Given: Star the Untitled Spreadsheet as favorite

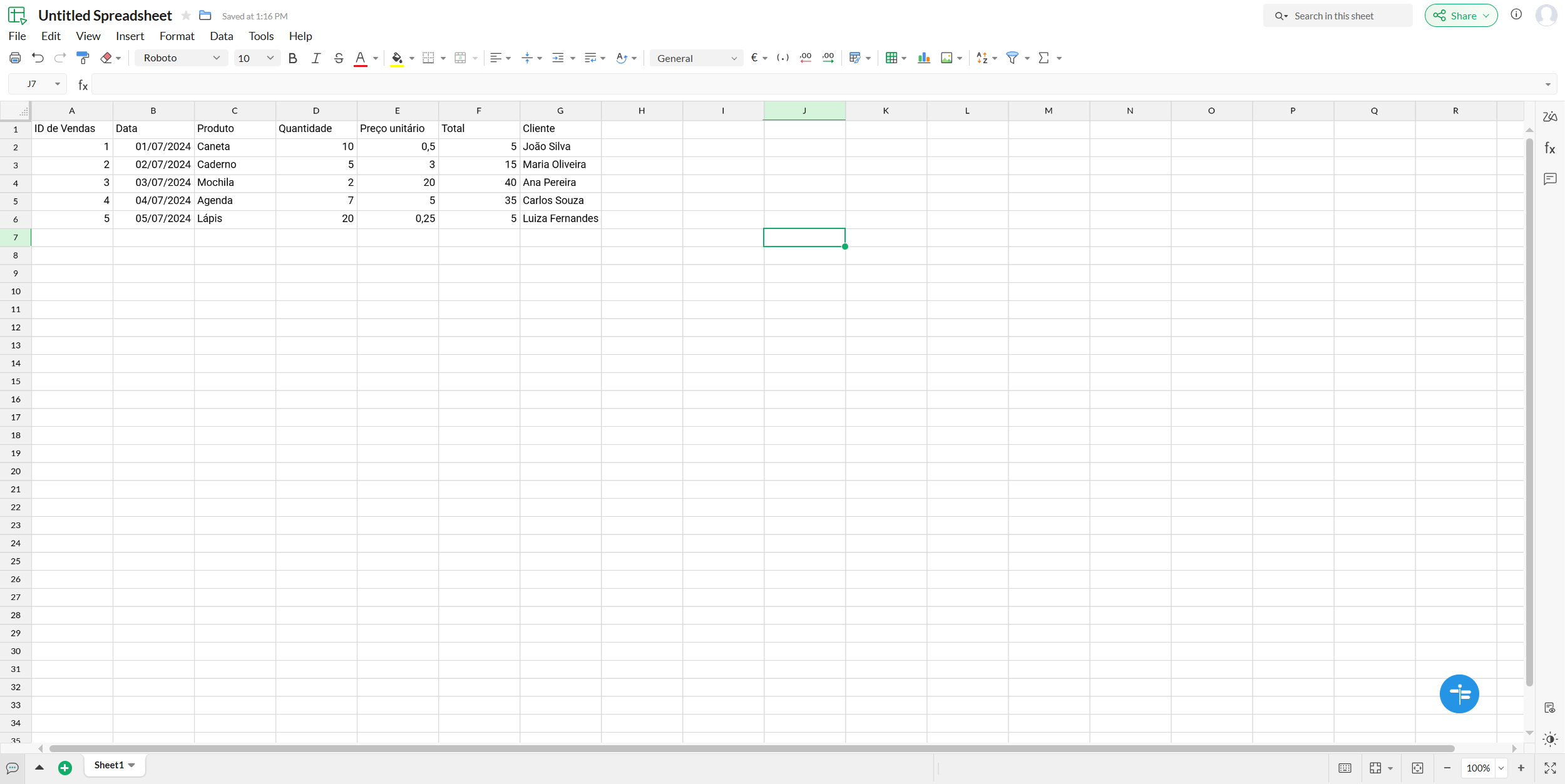Looking at the screenshot, I should (186, 16).
